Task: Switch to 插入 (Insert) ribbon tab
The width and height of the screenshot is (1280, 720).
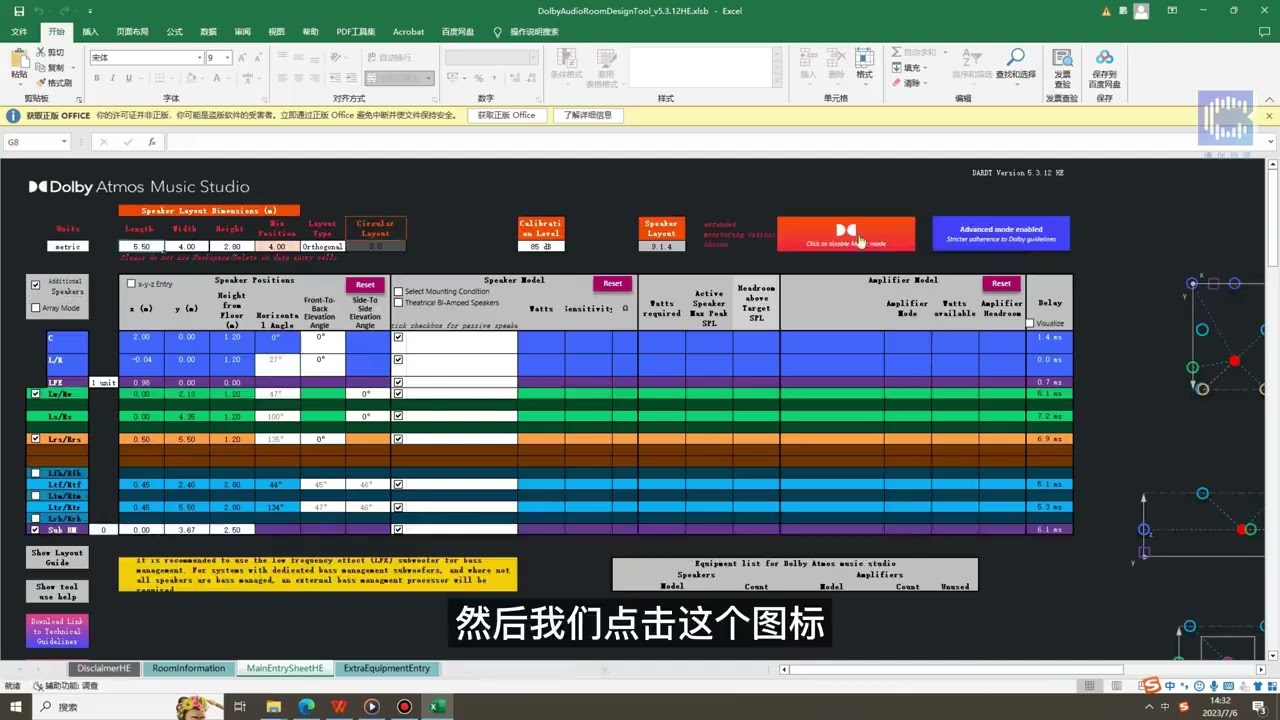Action: tap(90, 32)
